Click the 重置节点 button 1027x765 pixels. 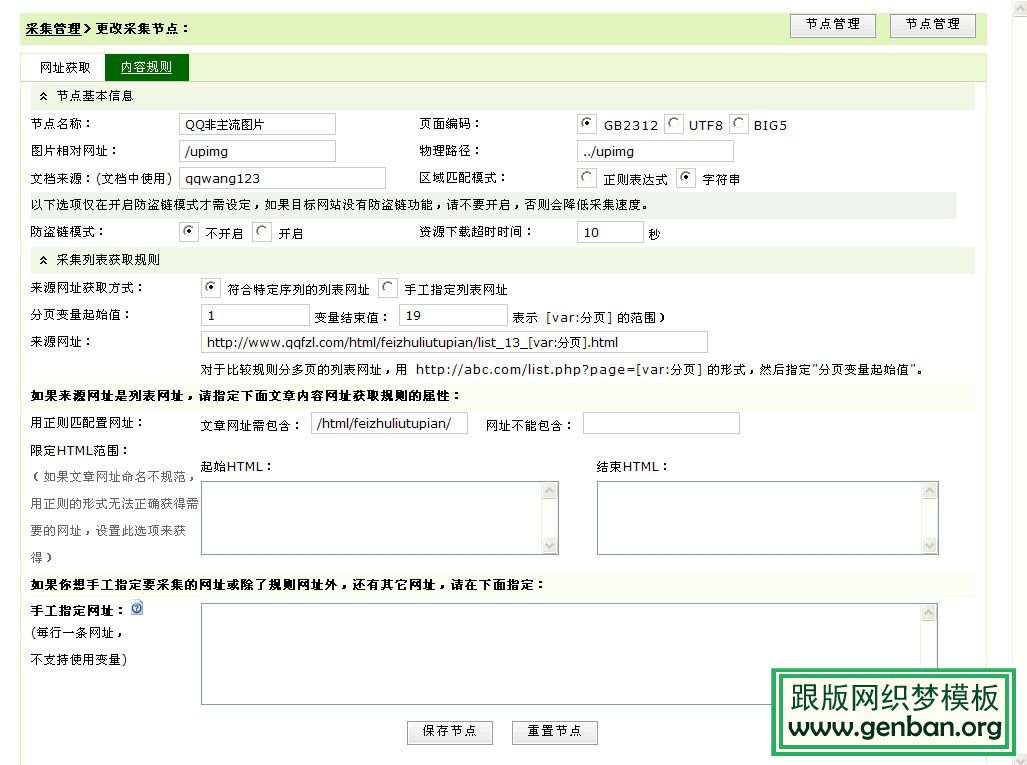point(555,732)
